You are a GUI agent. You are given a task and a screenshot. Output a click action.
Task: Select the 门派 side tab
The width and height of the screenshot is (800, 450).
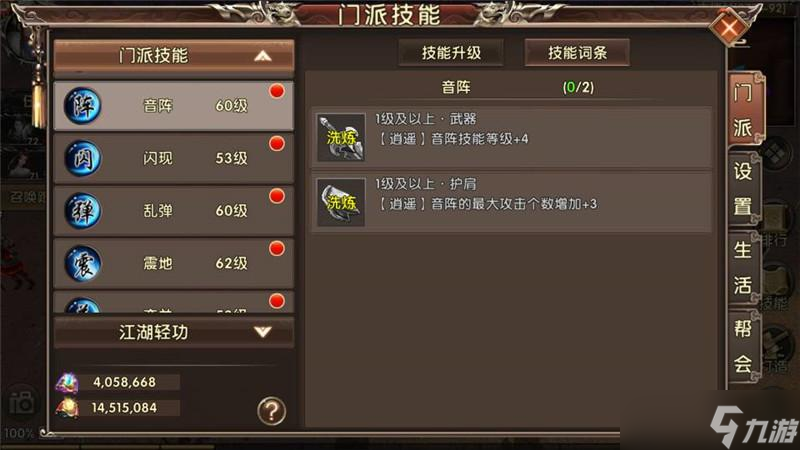(744, 110)
